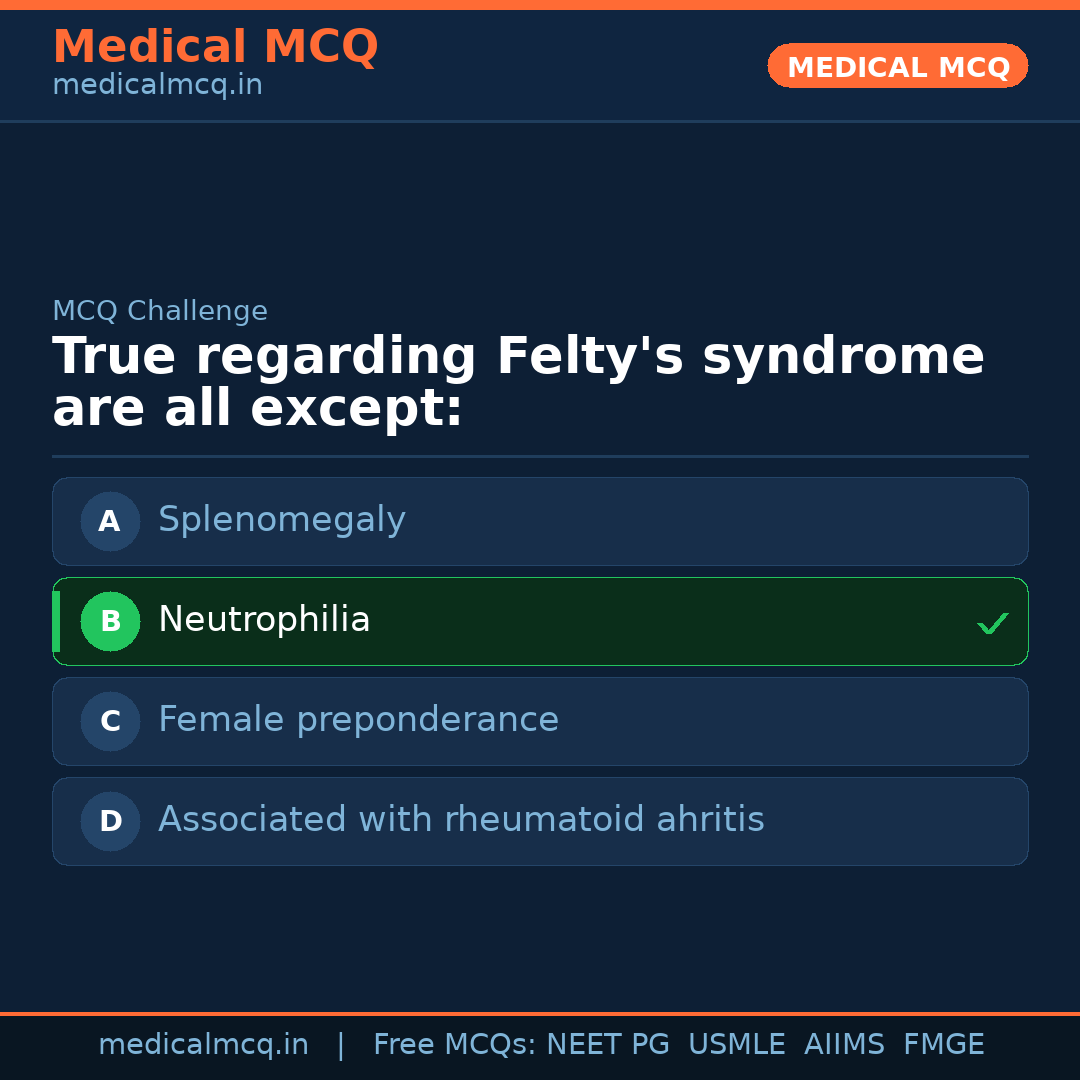Click the orange MEDICAL MCQ badge

pyautogui.click(x=897, y=66)
